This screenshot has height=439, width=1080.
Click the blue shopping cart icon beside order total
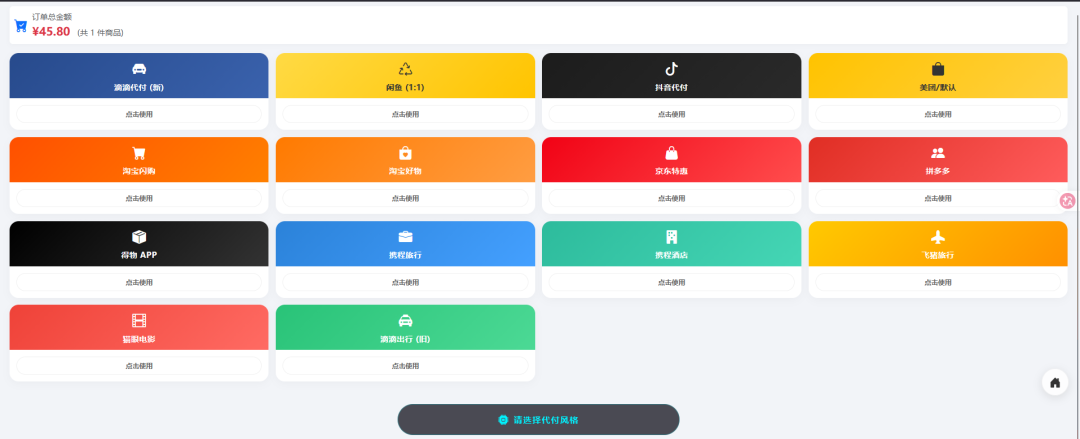21,26
